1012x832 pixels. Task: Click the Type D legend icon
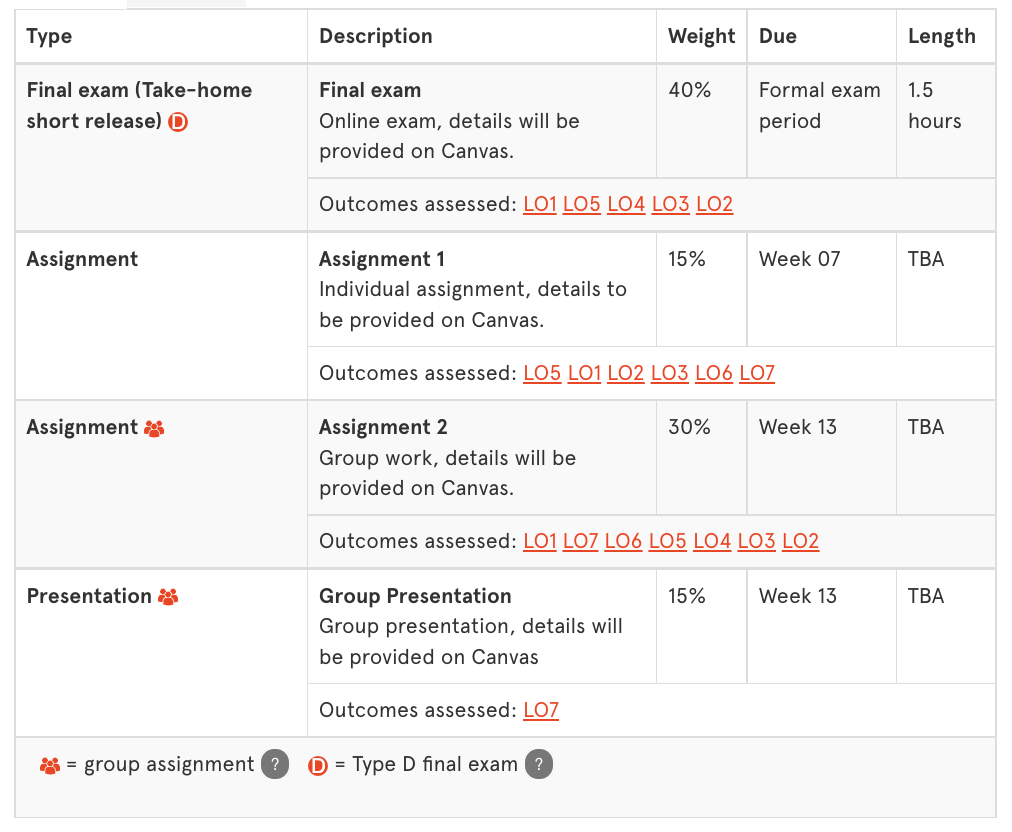click(x=318, y=766)
